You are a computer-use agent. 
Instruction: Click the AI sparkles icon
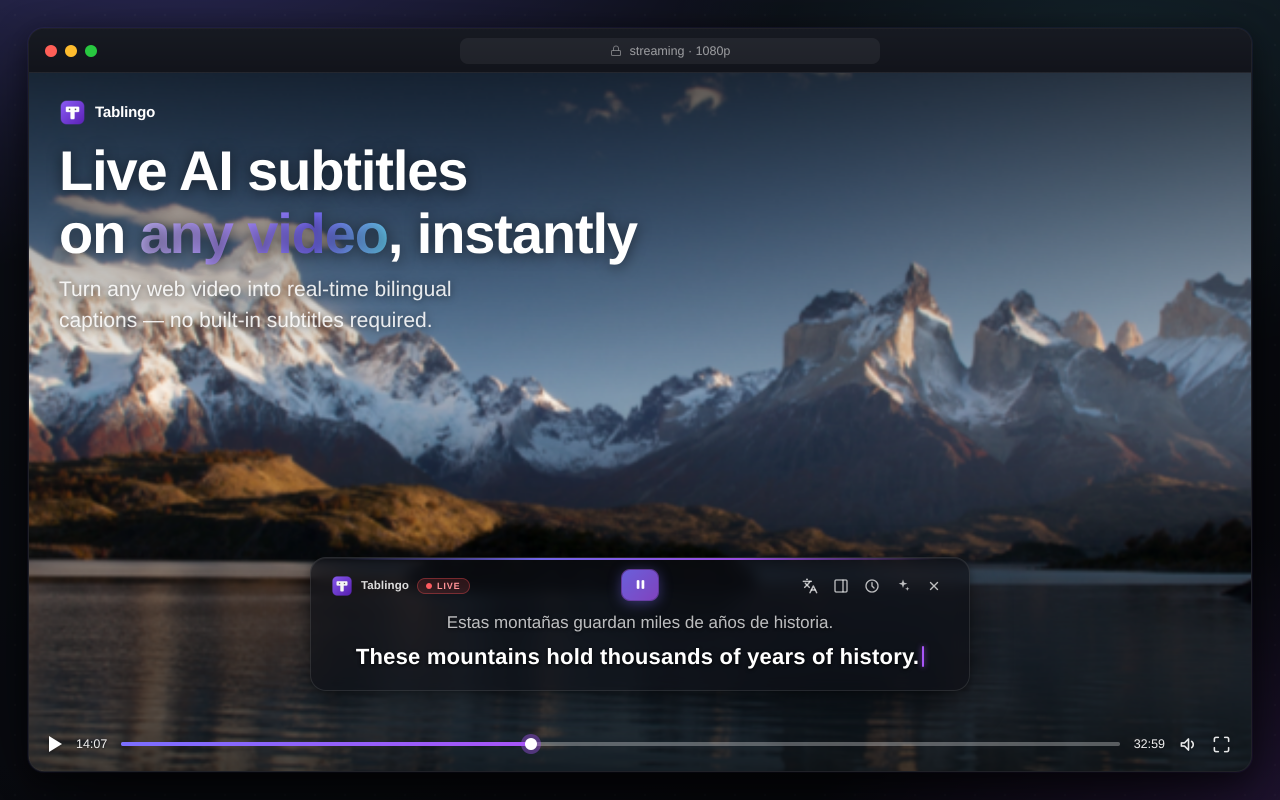(x=903, y=586)
